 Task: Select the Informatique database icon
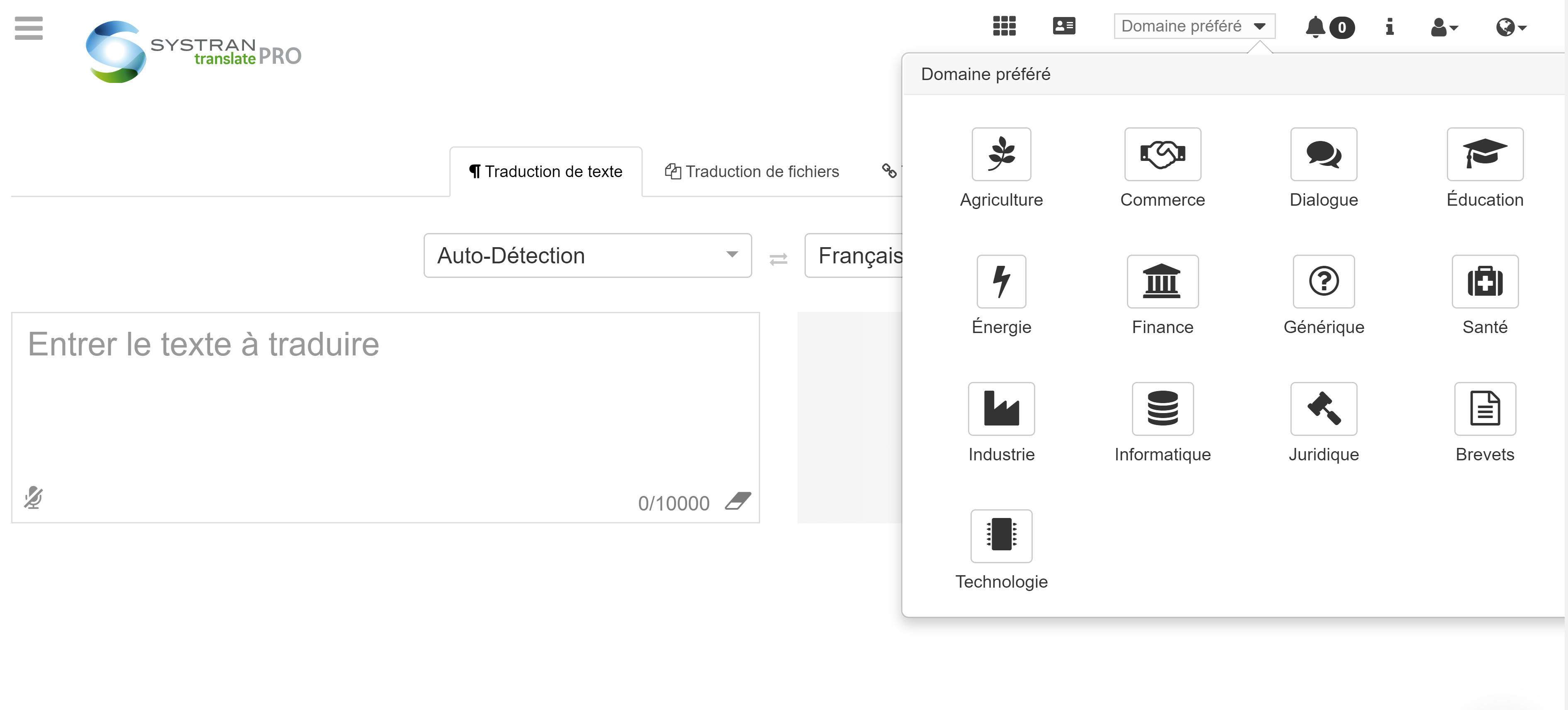pos(1162,408)
